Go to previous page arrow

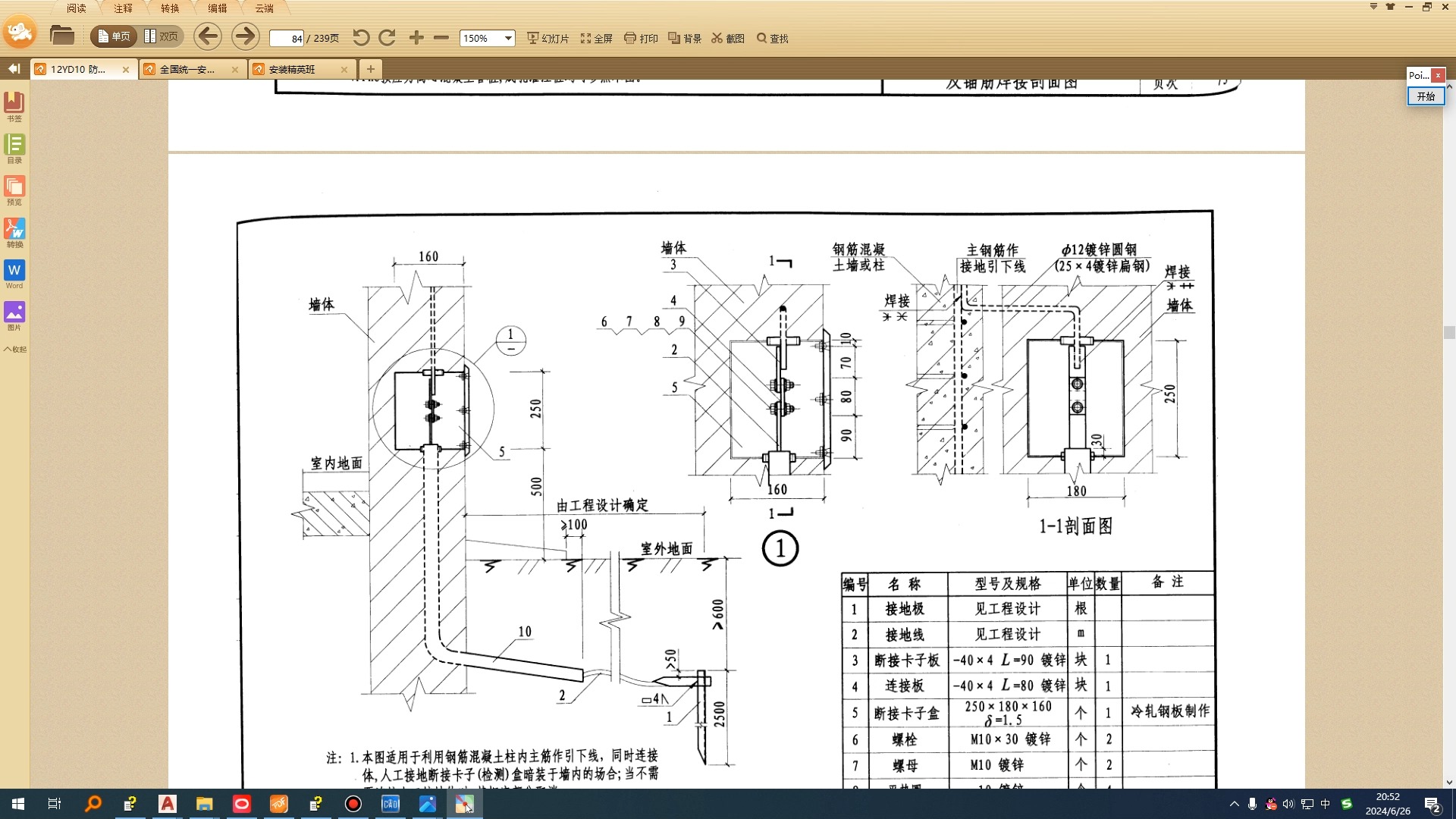207,36
